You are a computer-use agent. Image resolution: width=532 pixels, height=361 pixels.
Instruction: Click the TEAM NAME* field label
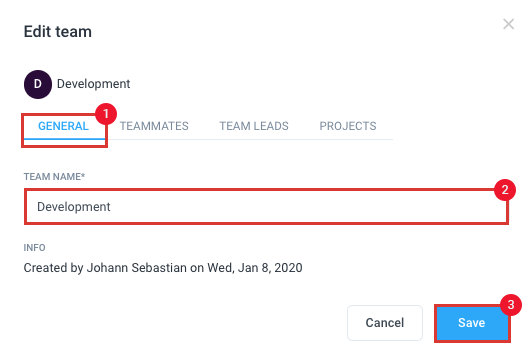coord(54,177)
